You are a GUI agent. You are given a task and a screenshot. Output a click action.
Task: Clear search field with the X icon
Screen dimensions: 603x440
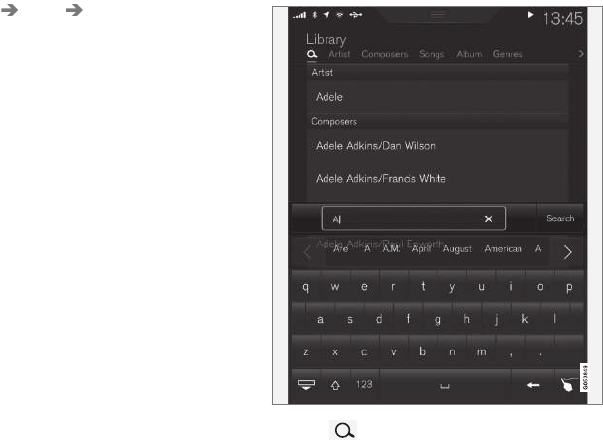coord(488,219)
